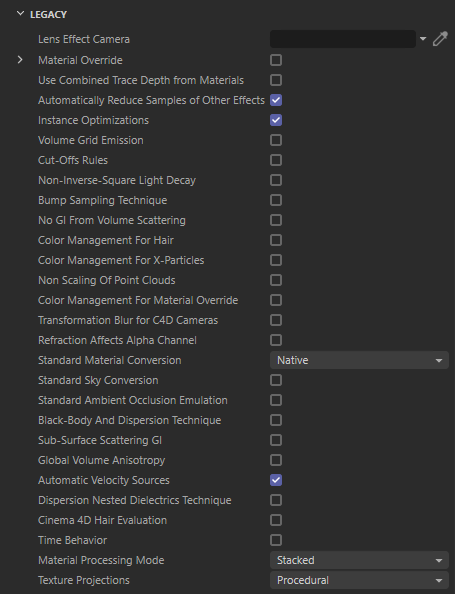
Task: Enable Standard Sky Conversion
Action: tap(276, 380)
